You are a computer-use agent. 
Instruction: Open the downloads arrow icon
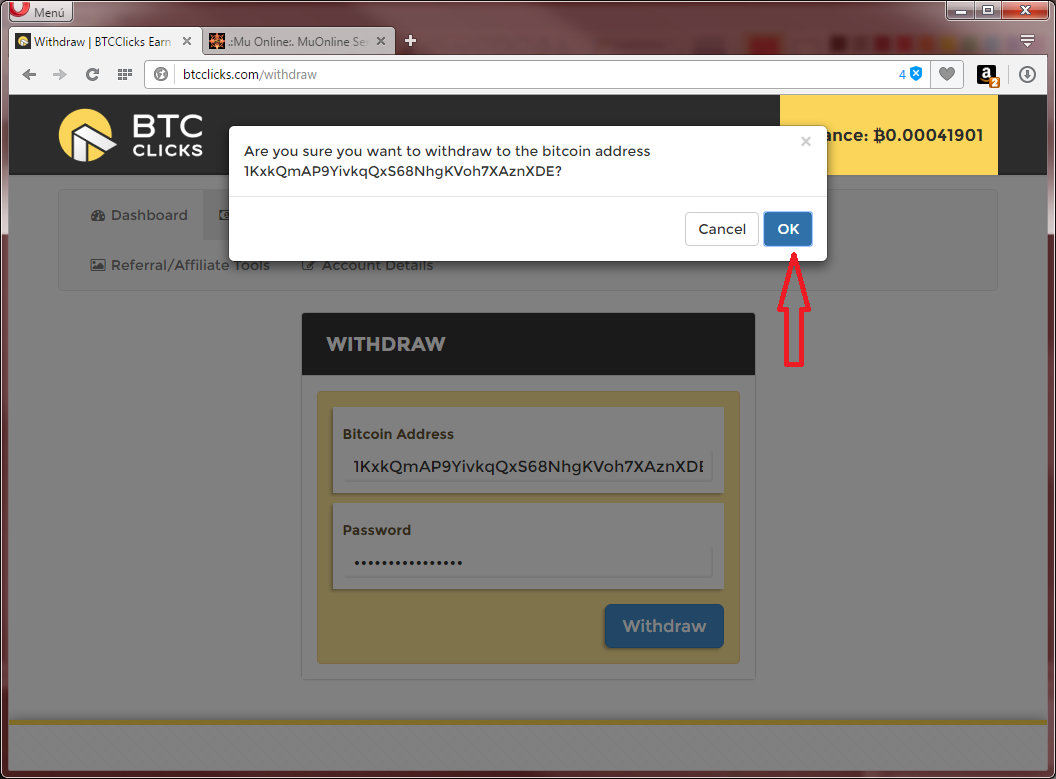(1027, 75)
